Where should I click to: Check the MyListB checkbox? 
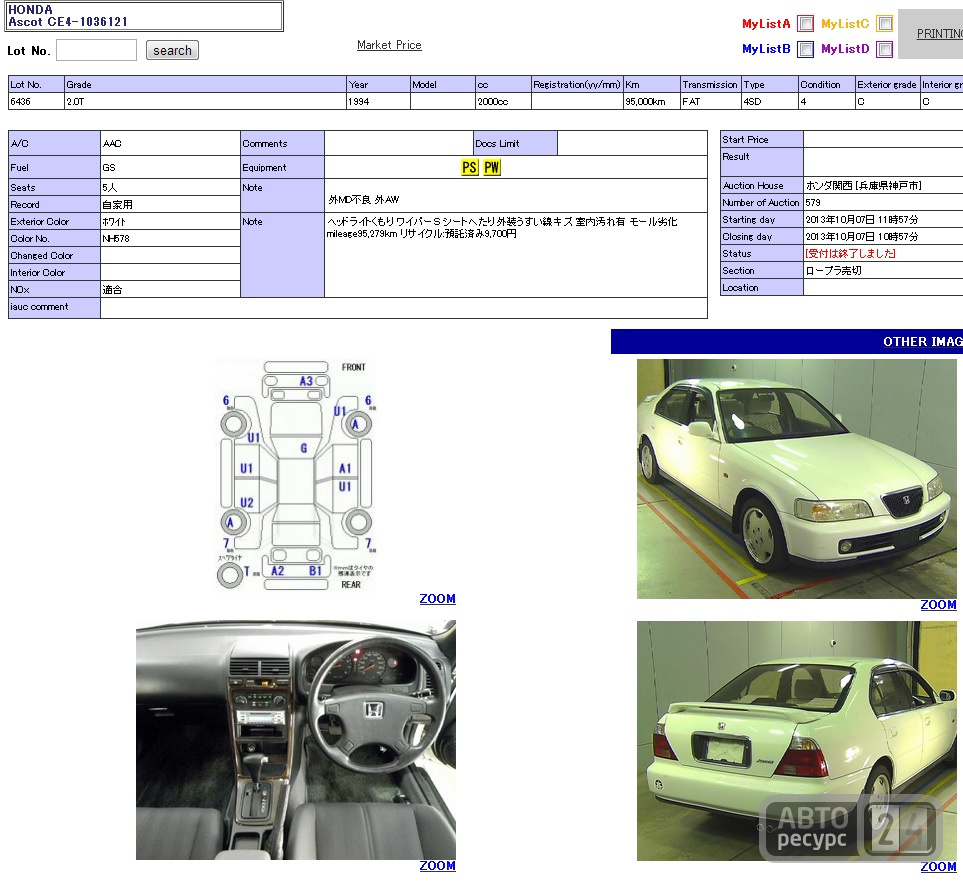click(x=805, y=49)
